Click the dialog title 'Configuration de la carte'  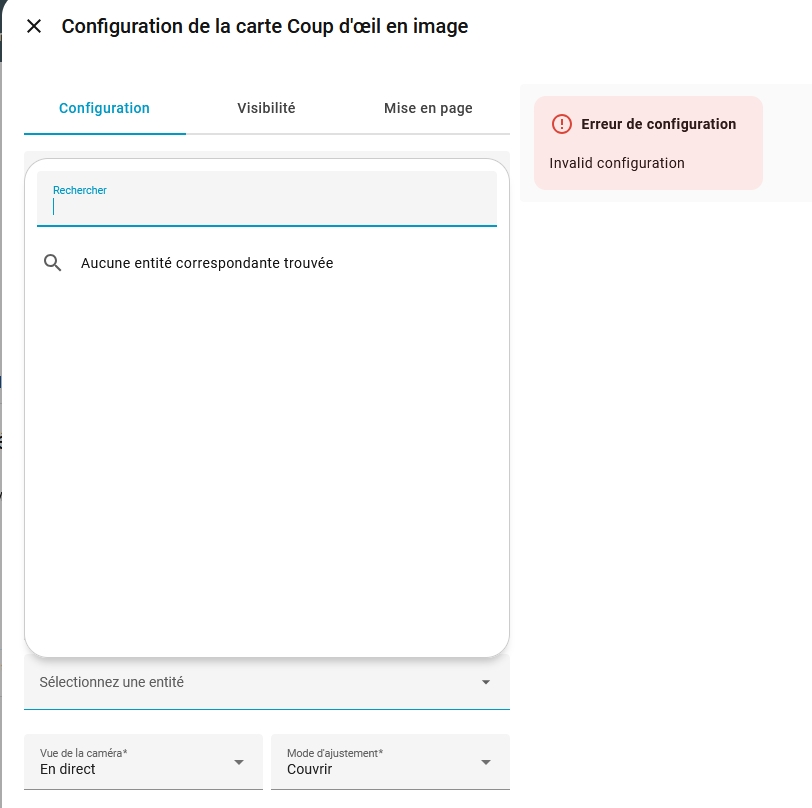[x=265, y=26]
